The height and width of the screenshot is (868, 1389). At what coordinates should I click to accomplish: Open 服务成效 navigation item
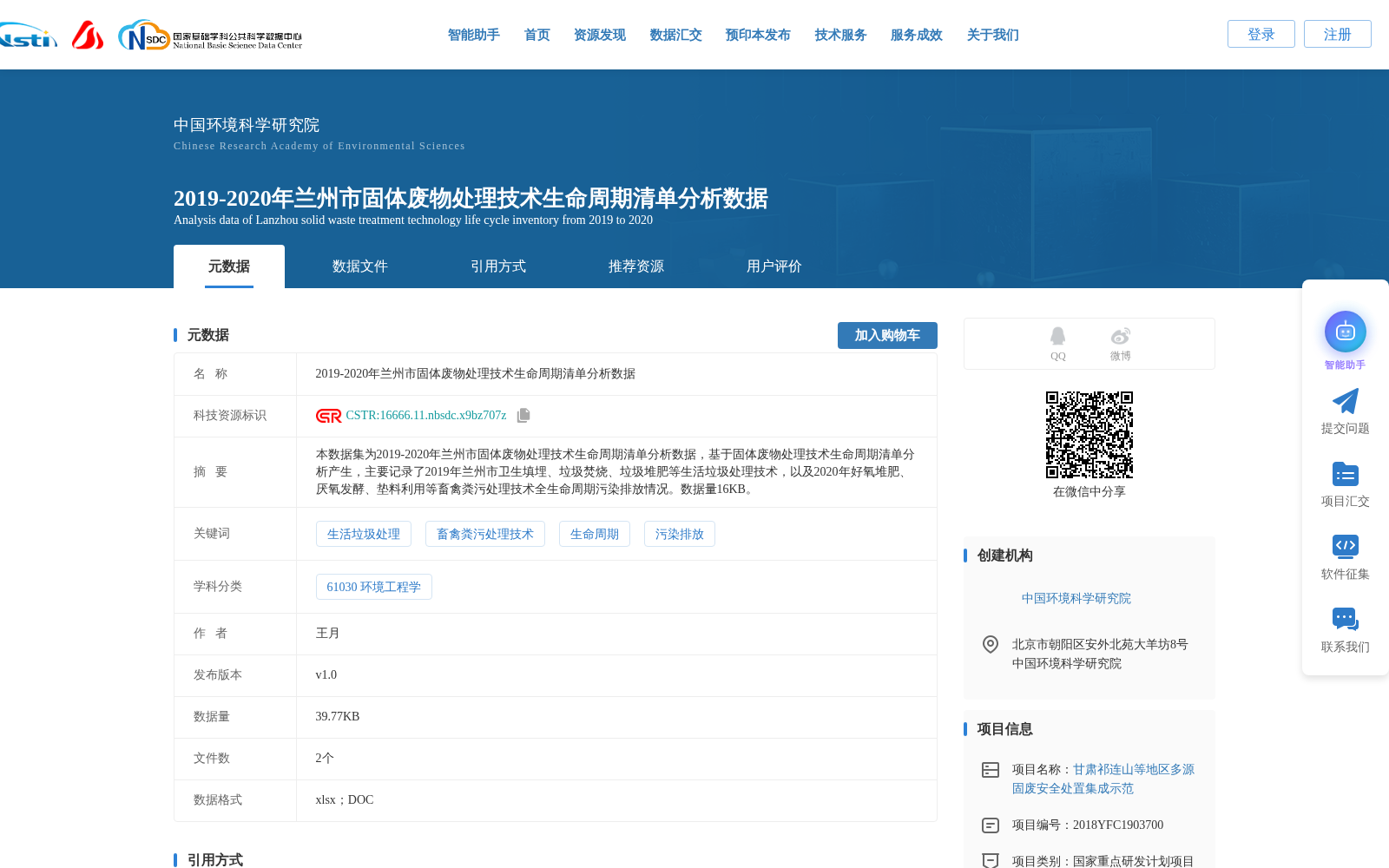(917, 35)
